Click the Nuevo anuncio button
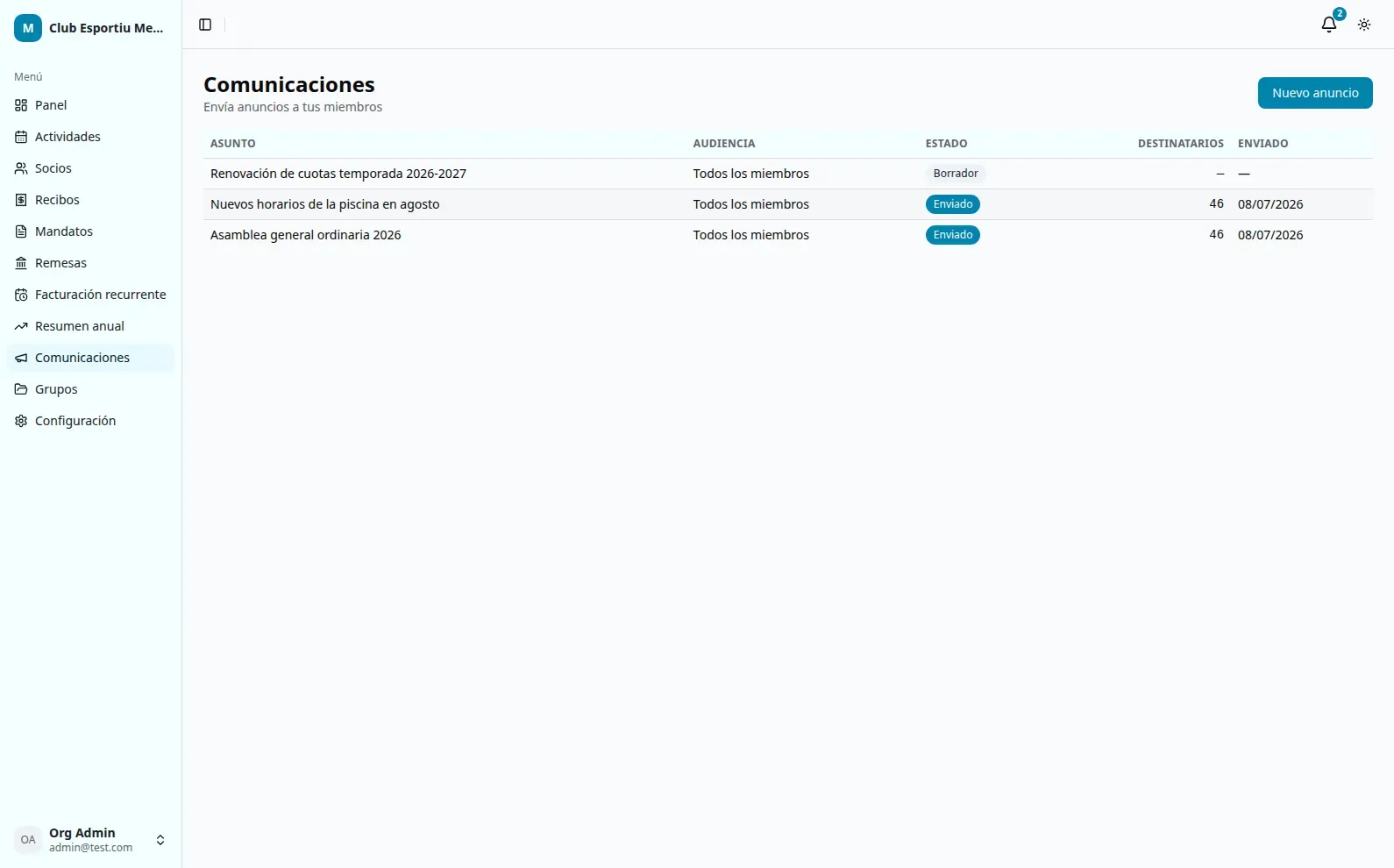This screenshot has width=1394, height=868. [1315, 93]
